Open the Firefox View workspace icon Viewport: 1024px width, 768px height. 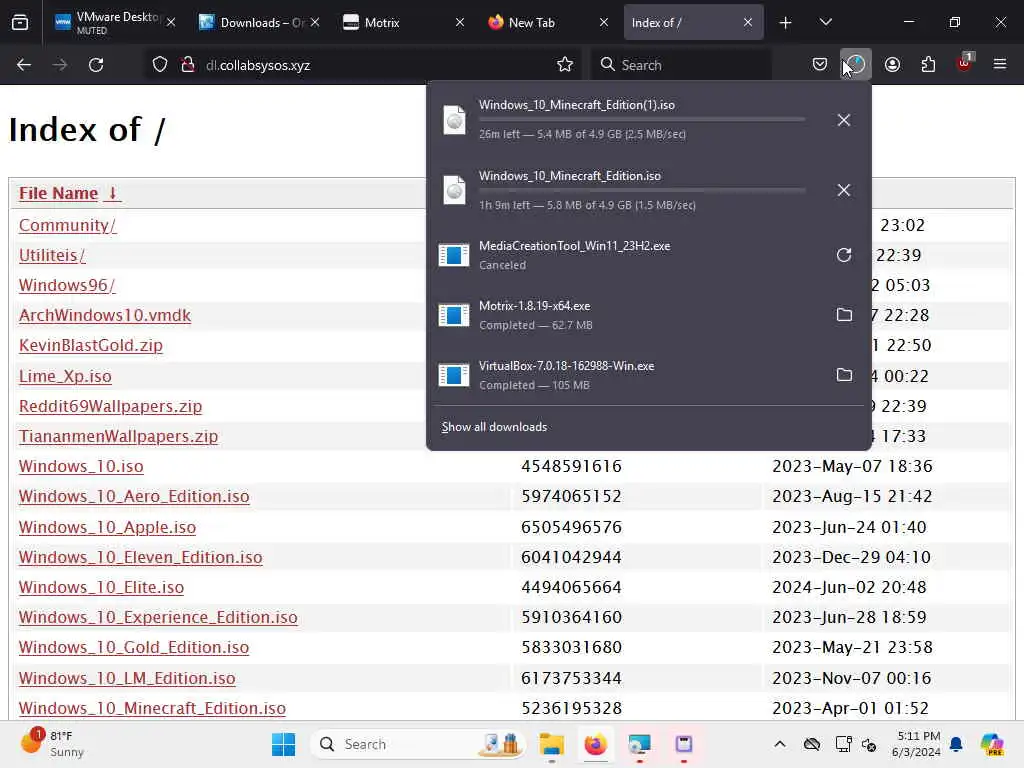click(x=20, y=23)
